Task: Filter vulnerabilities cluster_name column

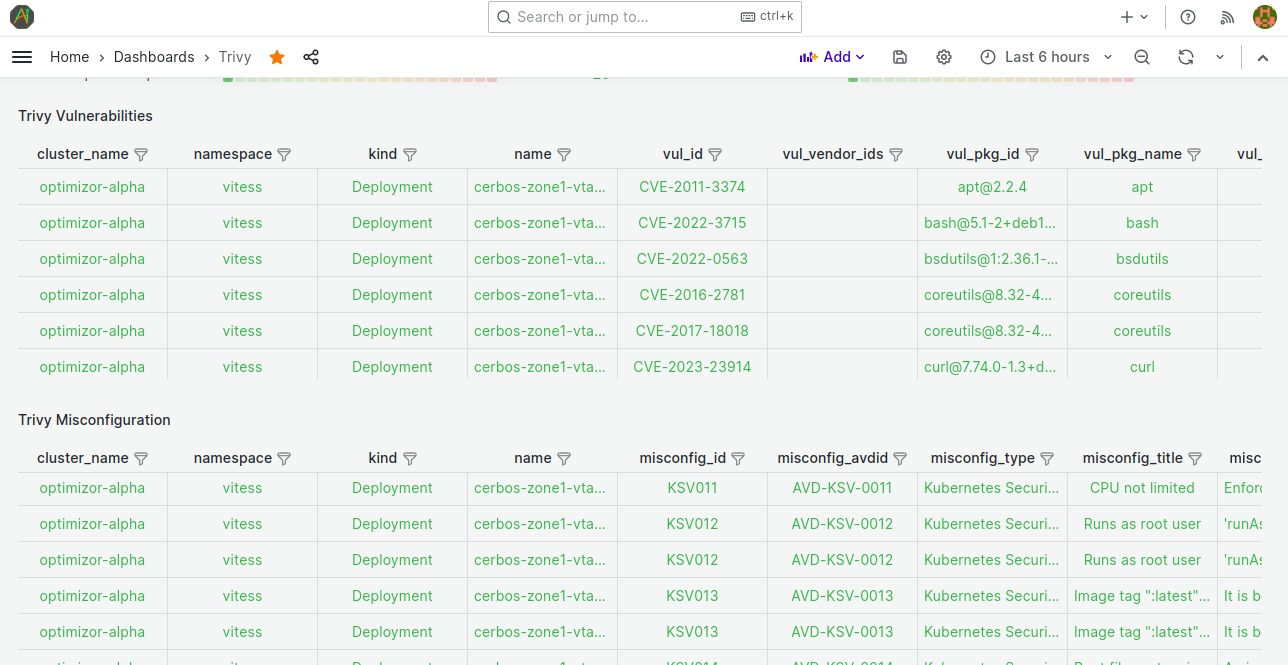Action: click(x=141, y=155)
